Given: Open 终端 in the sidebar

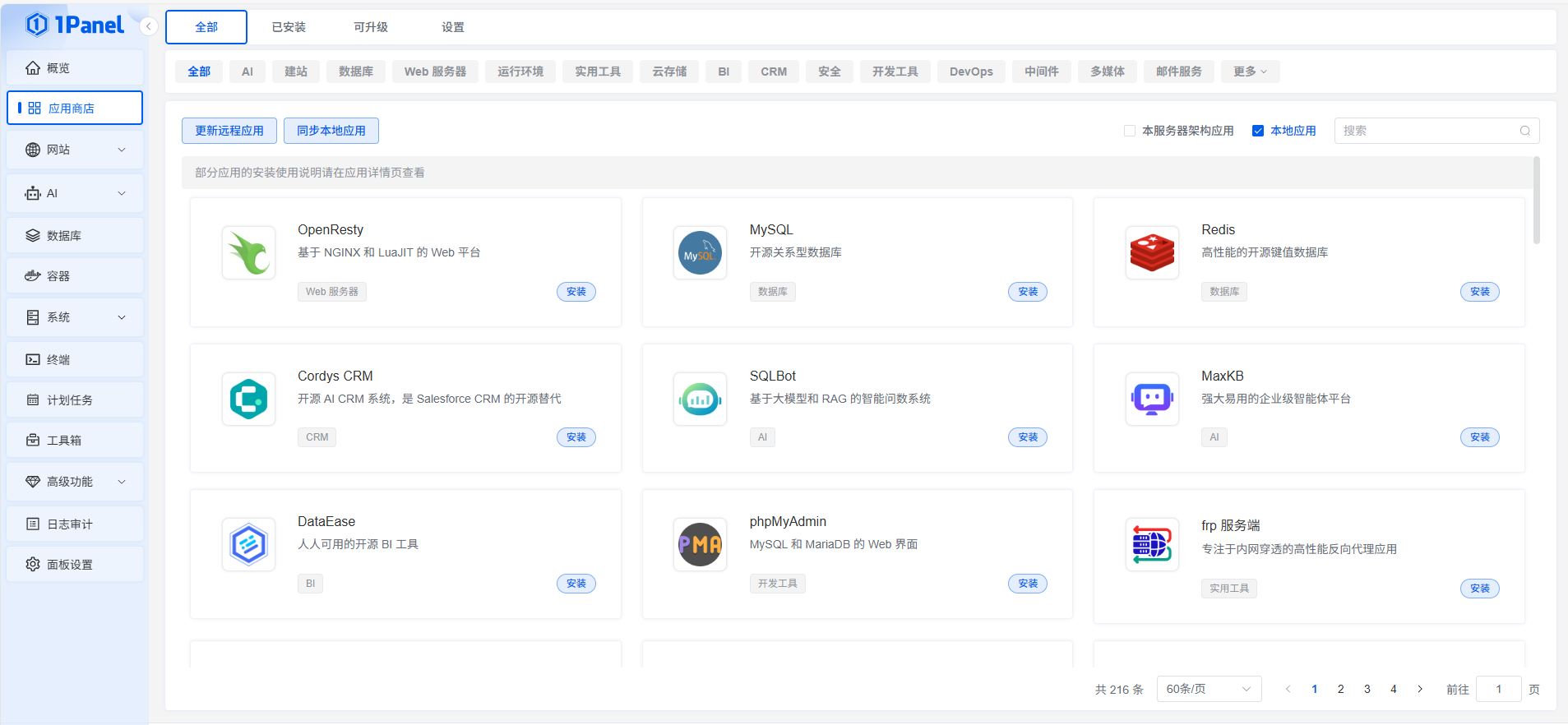Looking at the screenshot, I should [75, 360].
